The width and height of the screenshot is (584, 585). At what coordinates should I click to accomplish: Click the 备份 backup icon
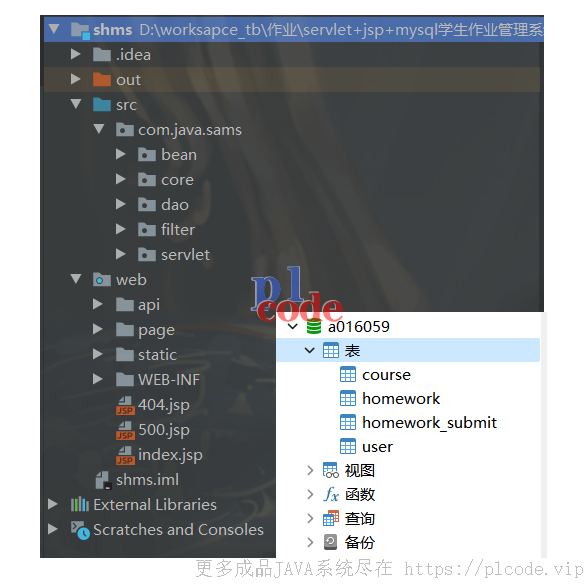click(x=331, y=542)
